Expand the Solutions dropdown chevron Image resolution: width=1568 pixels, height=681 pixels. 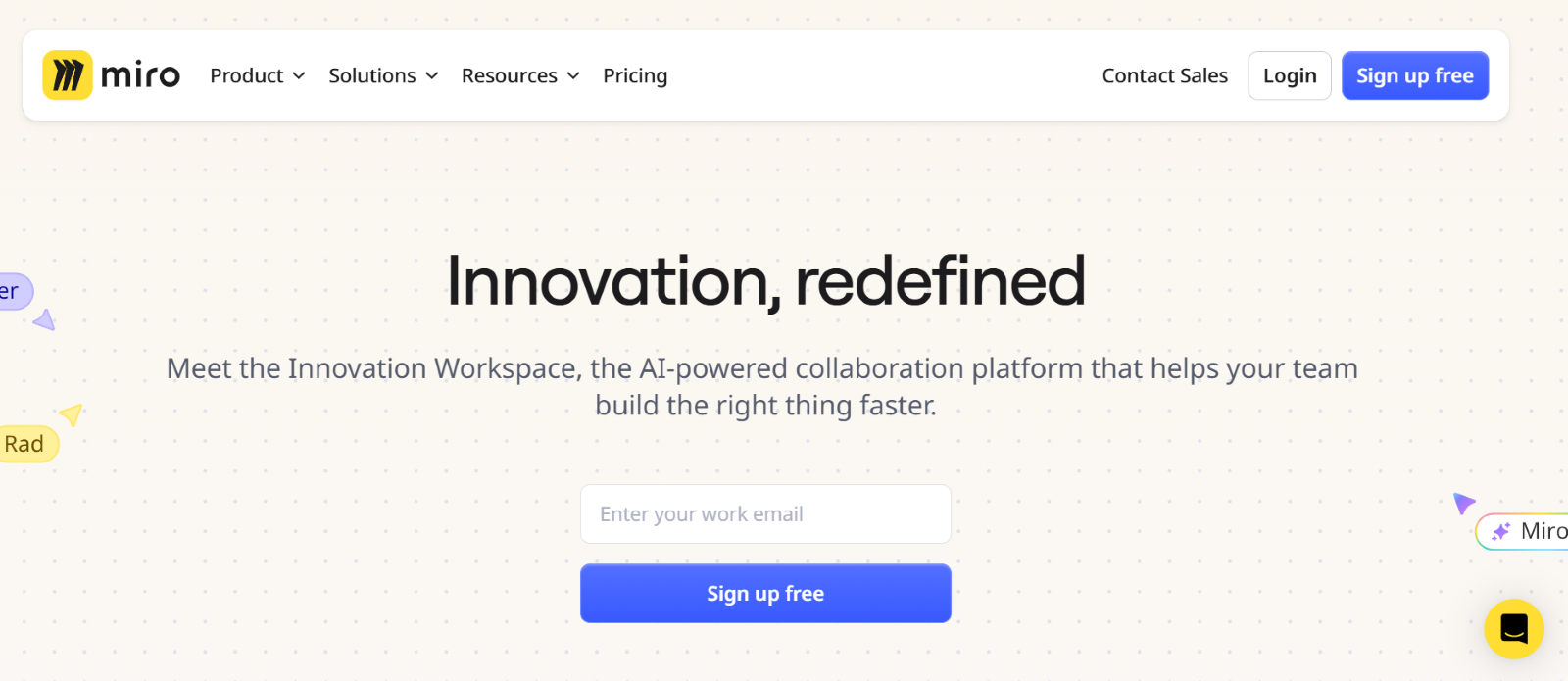click(431, 75)
